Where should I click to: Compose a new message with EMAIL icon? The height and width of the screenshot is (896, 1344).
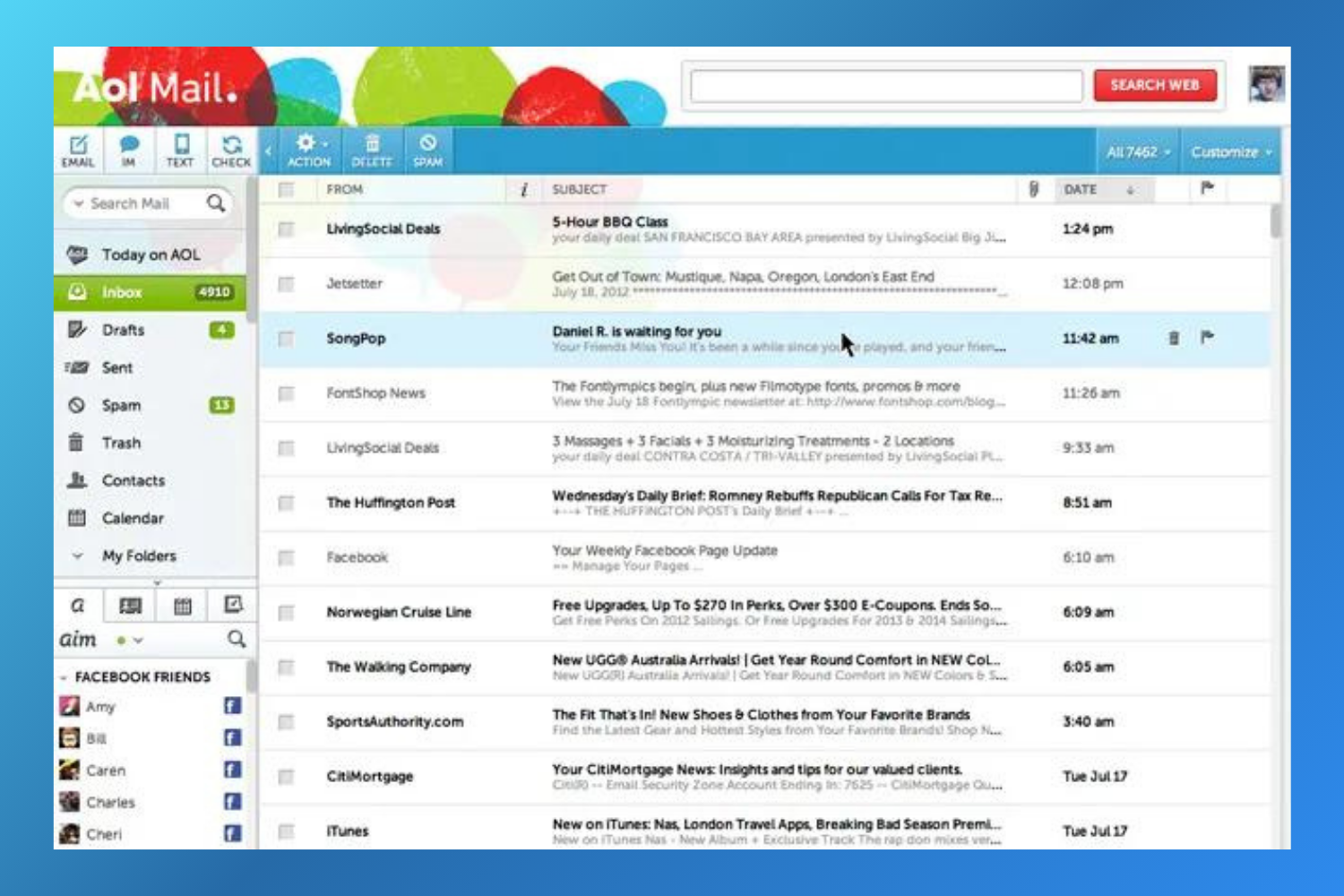tap(78, 151)
